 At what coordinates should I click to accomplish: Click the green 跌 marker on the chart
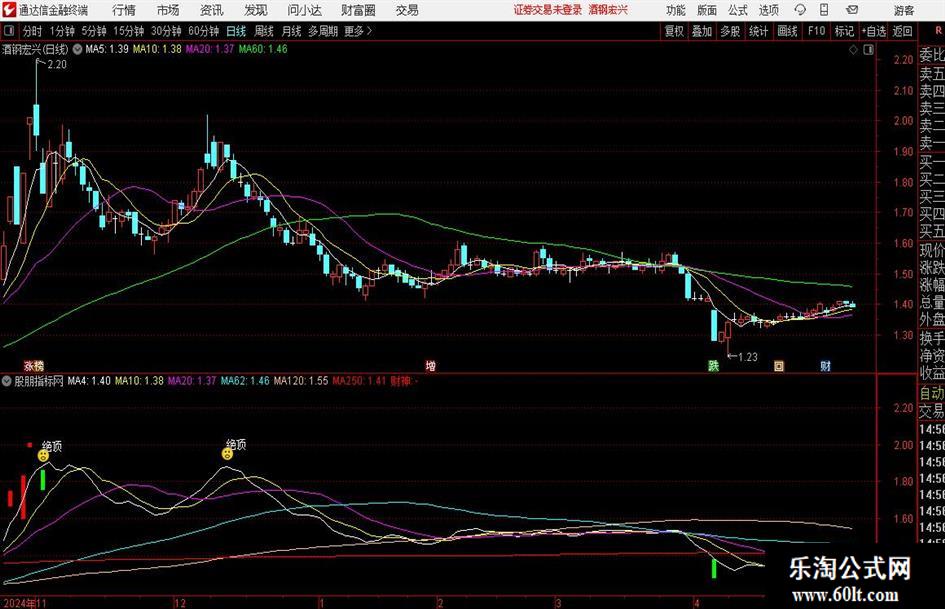coord(714,366)
